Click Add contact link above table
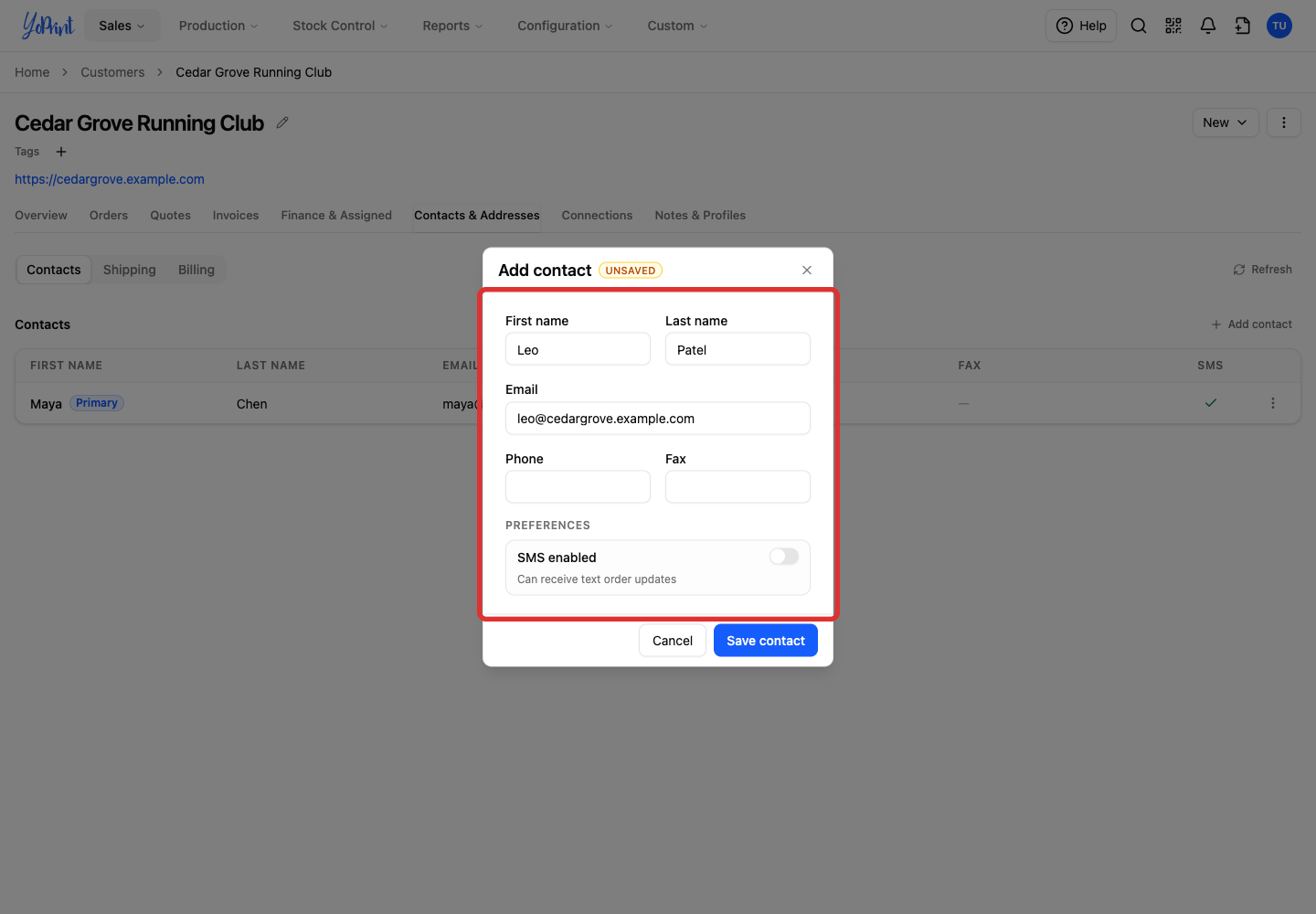This screenshot has height=914, width=1316. [x=1251, y=324]
